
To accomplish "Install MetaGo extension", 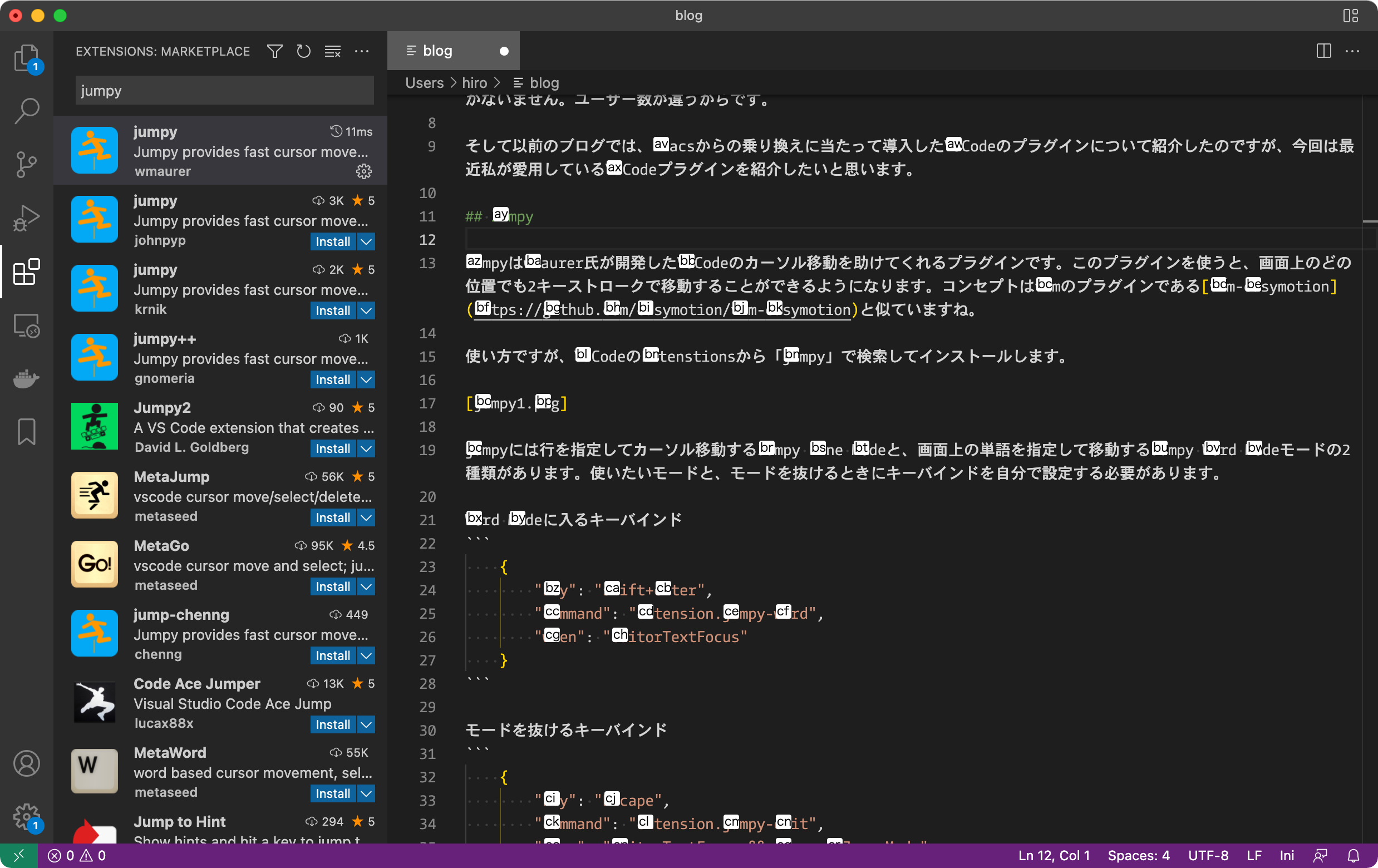I will tap(333, 586).
